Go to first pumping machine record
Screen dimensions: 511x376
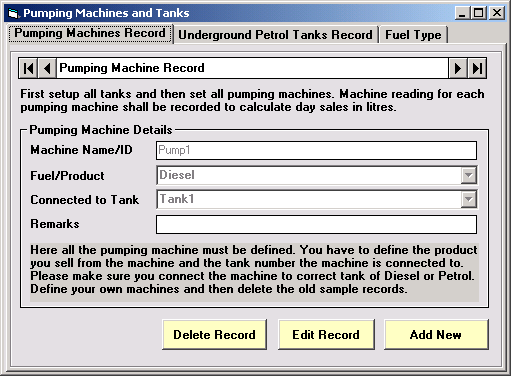[x=28, y=68]
